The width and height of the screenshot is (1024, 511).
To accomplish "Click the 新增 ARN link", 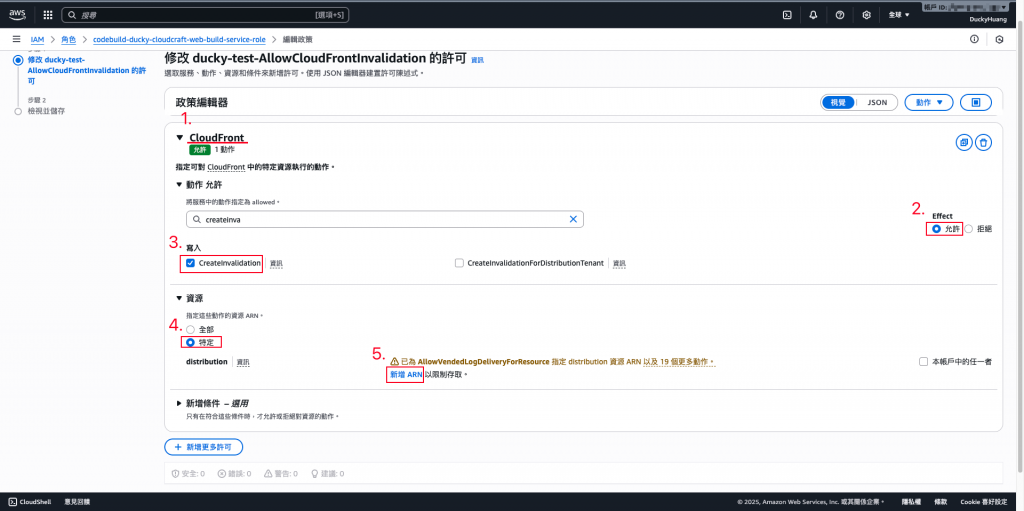I will pyautogui.click(x=406, y=374).
